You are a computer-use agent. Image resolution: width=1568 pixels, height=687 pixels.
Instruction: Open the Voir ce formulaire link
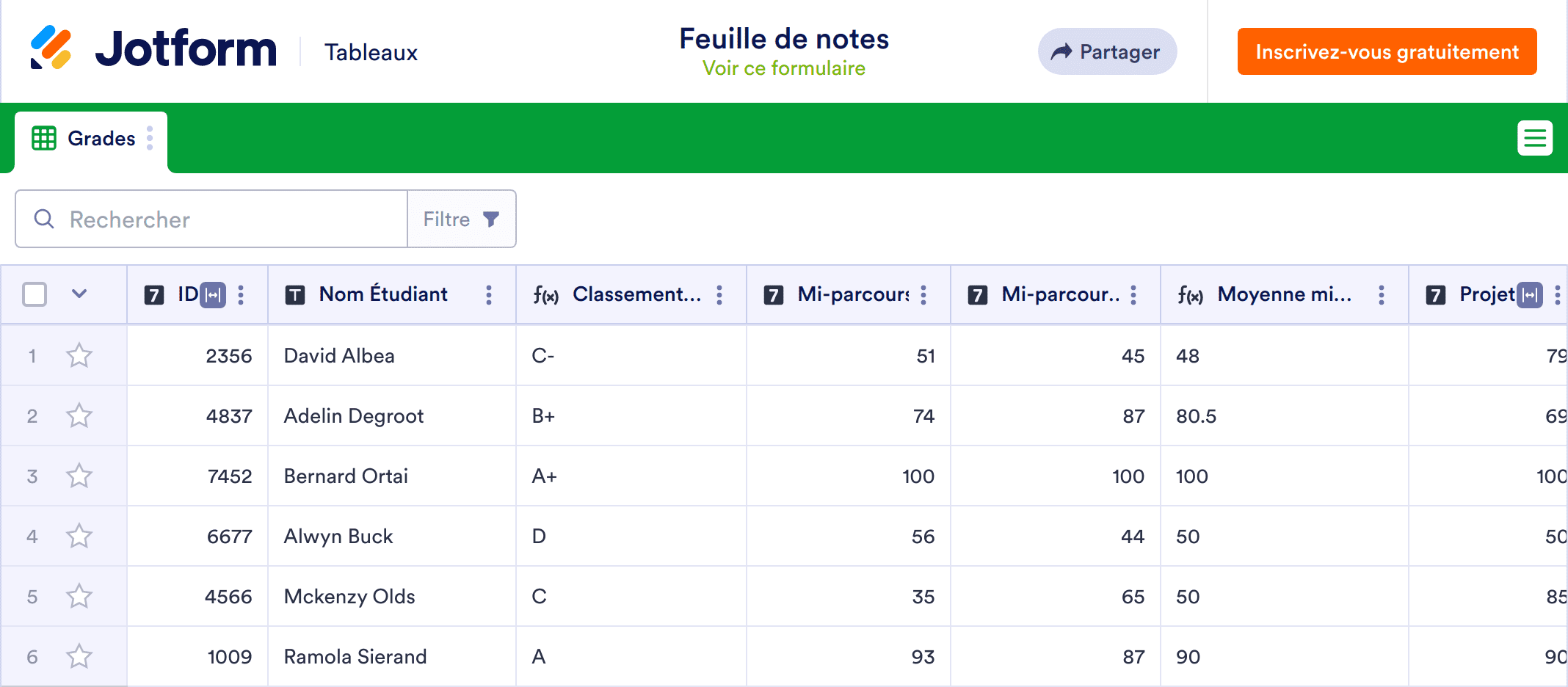click(x=783, y=68)
